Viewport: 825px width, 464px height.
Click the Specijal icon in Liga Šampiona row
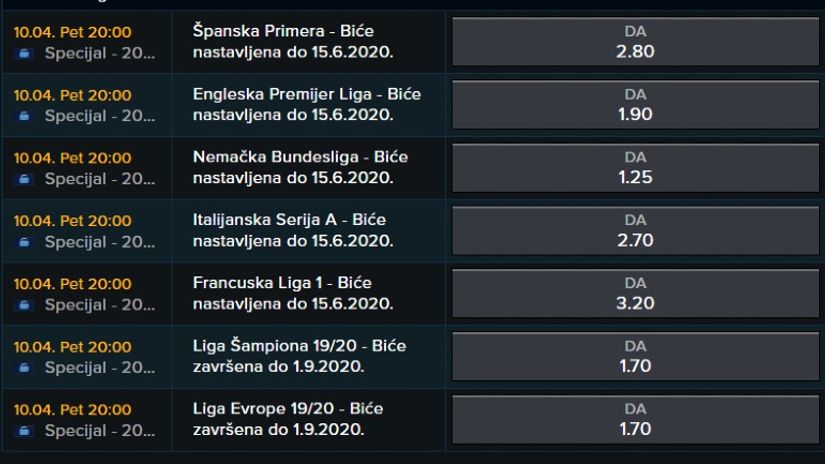pos(24,368)
